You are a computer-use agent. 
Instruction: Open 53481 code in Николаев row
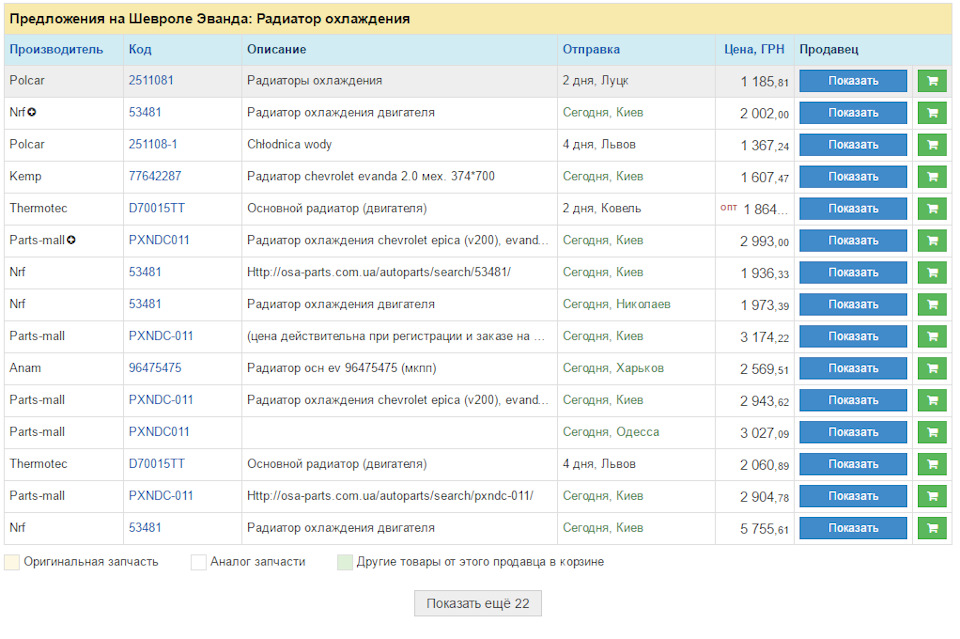[144, 304]
